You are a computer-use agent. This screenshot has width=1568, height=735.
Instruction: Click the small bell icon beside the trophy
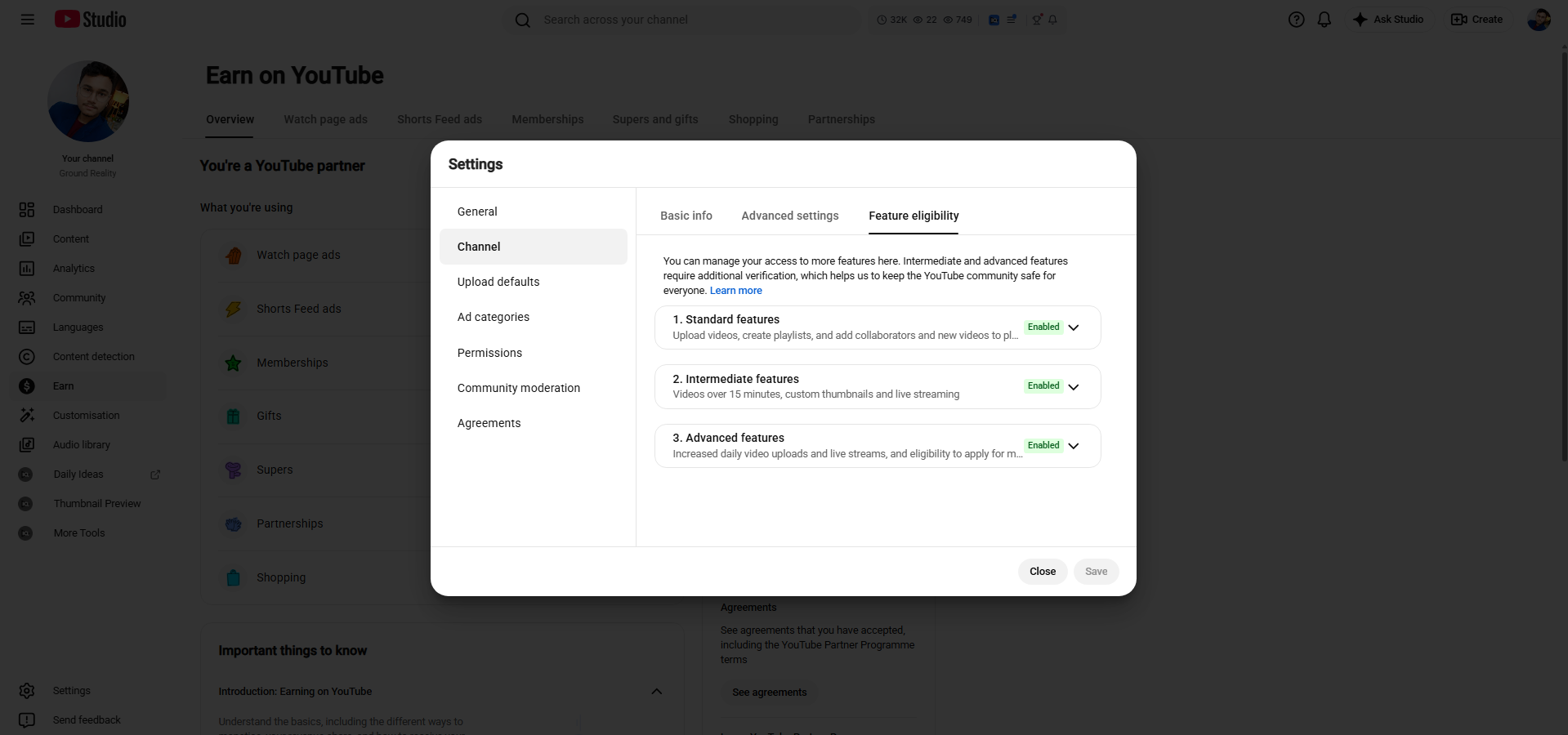tap(1052, 20)
